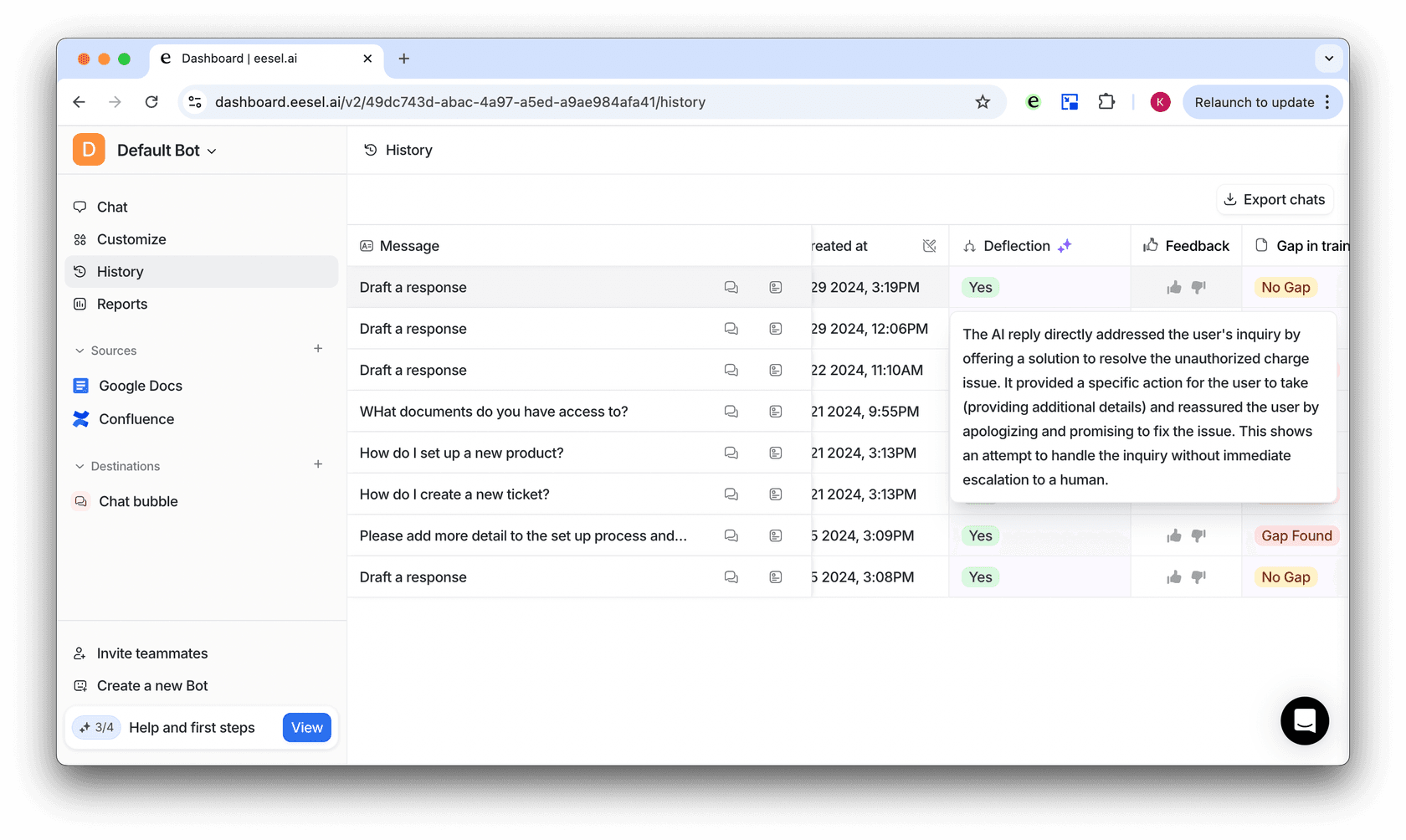Go to Reports in the sidebar
This screenshot has height=840, width=1406.
pos(122,305)
